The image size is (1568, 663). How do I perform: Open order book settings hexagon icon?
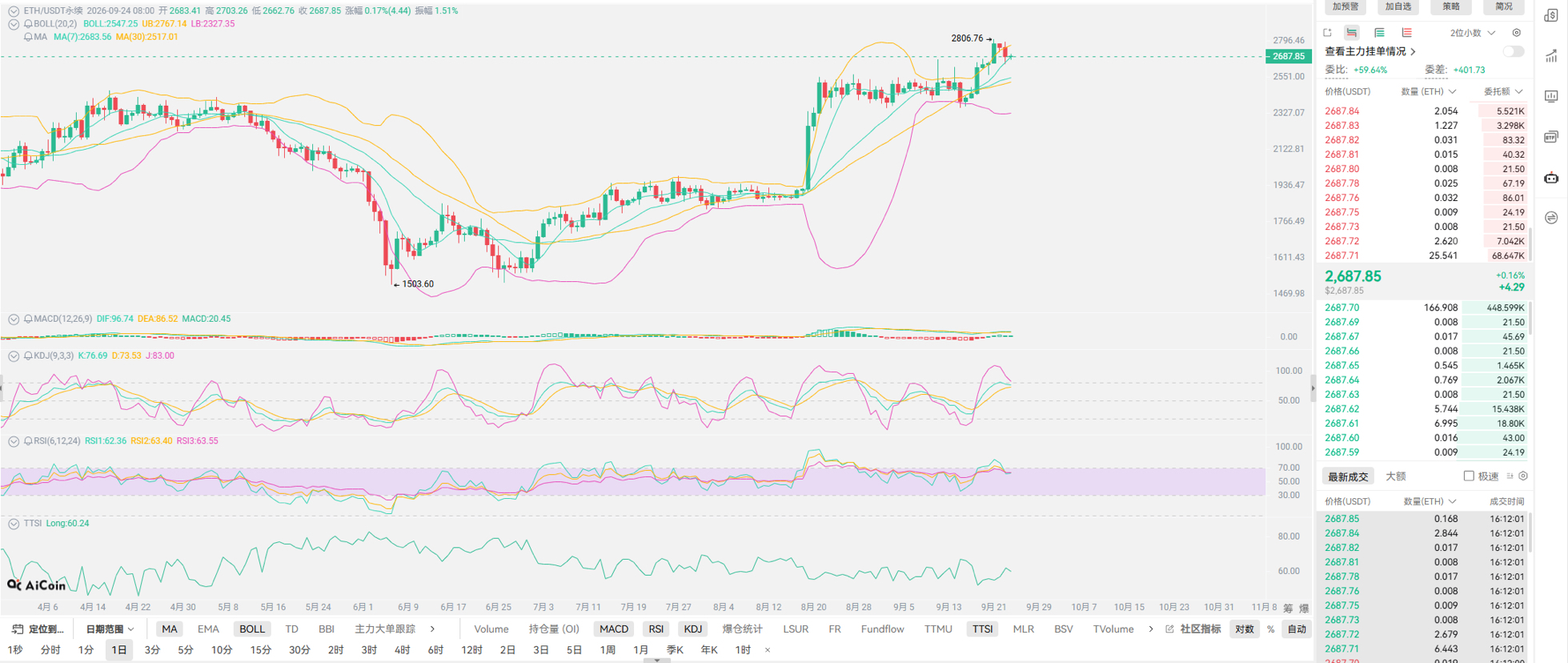pos(1517,33)
